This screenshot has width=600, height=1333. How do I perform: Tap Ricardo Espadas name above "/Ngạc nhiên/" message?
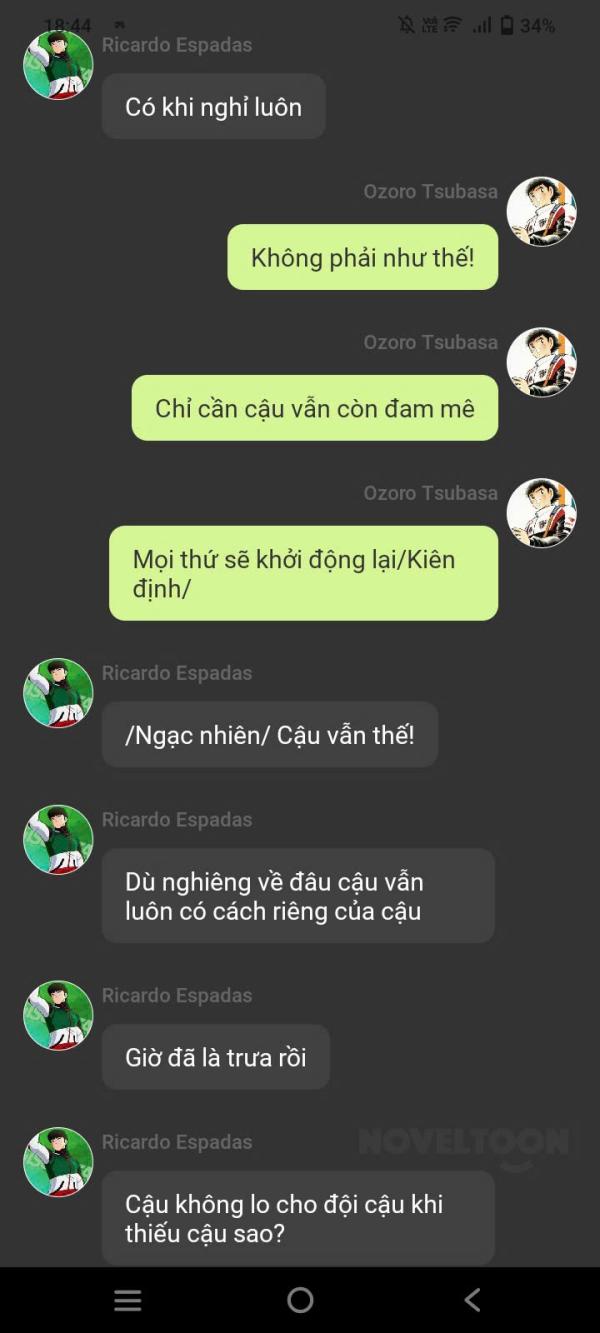pos(177,673)
